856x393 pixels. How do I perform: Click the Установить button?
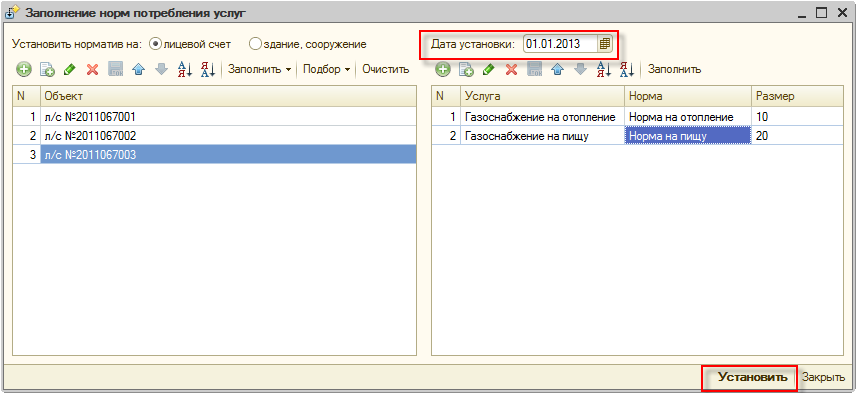[x=752, y=377]
